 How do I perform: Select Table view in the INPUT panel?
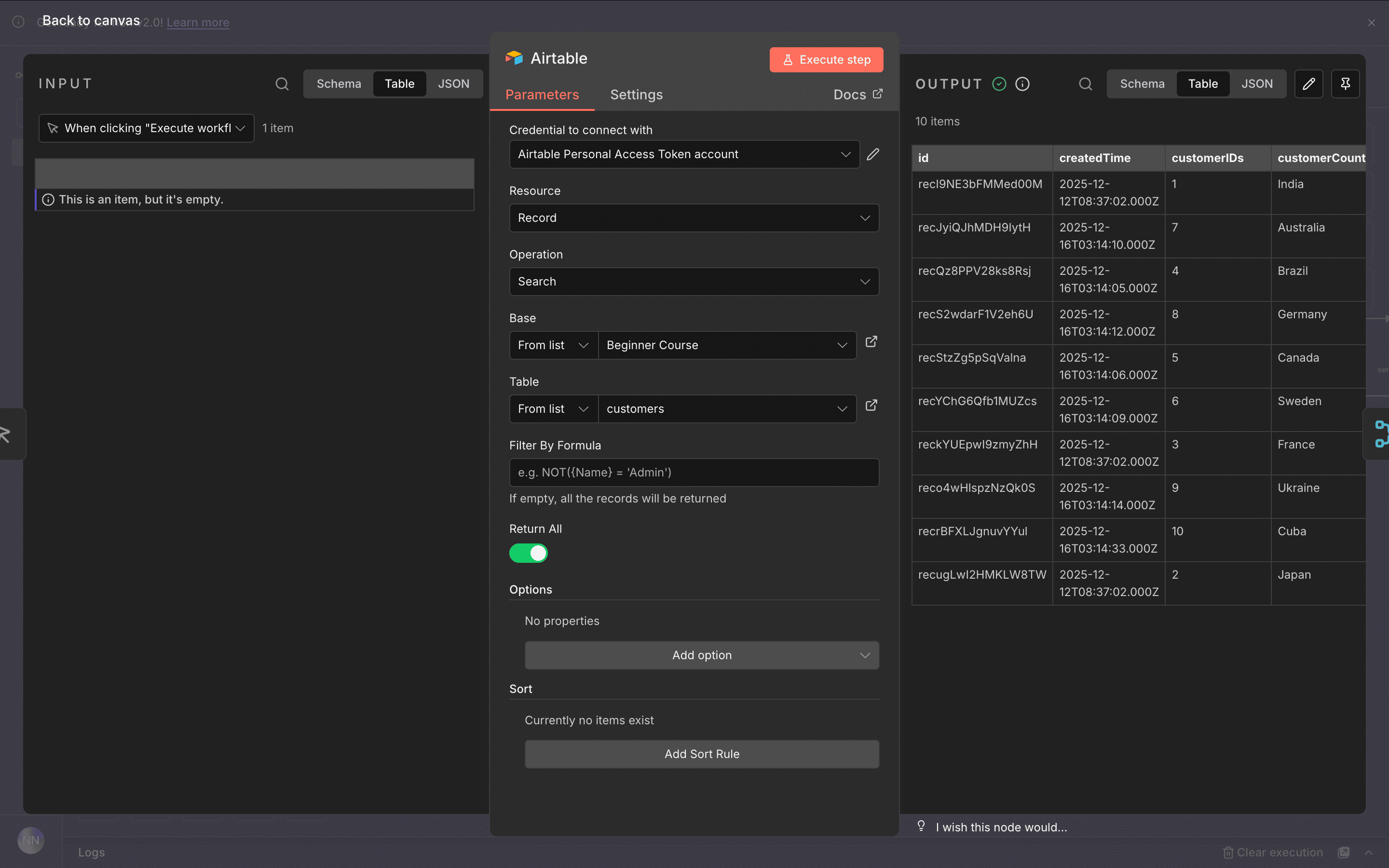(x=399, y=84)
